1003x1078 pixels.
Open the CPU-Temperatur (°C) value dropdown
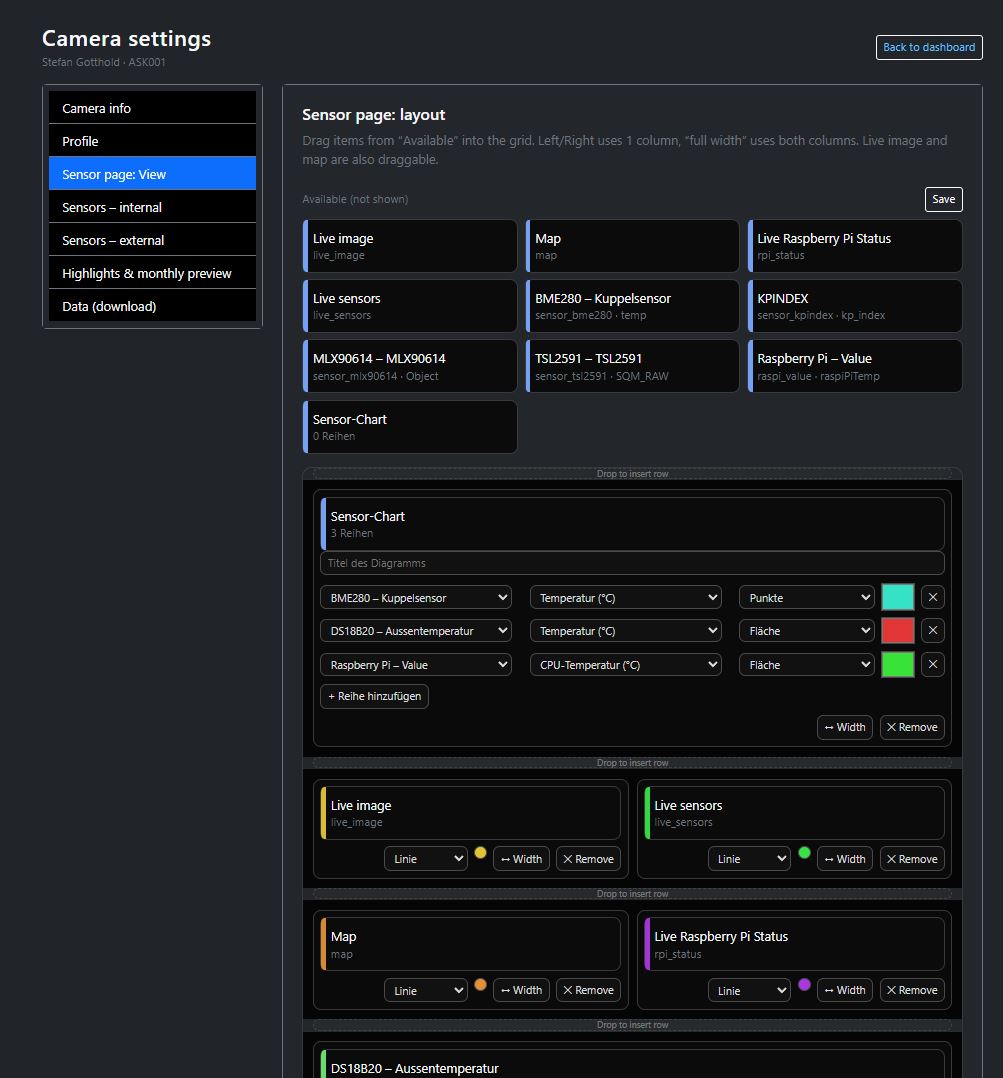625,664
